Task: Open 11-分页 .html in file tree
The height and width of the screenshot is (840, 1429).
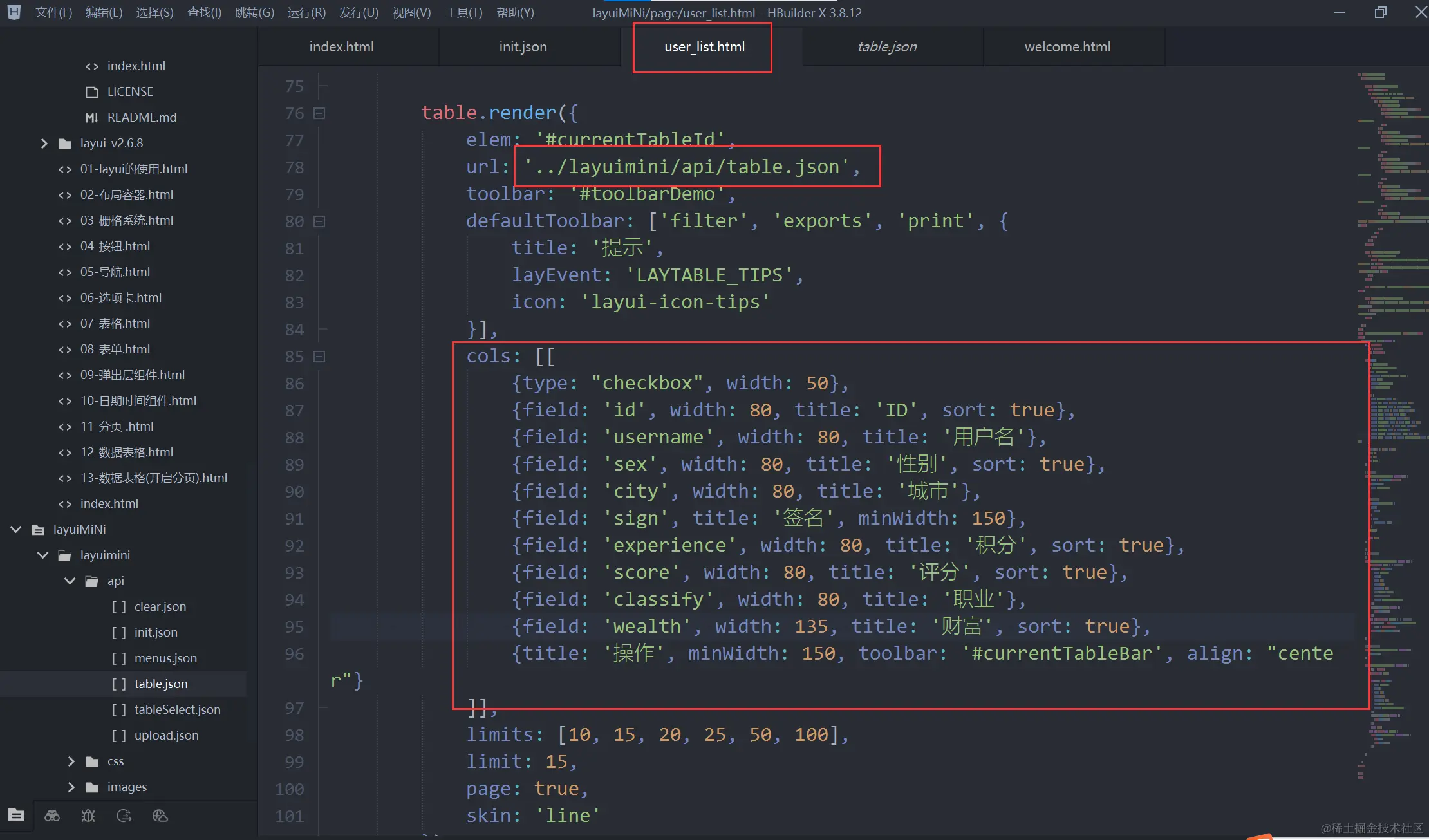Action: (117, 426)
